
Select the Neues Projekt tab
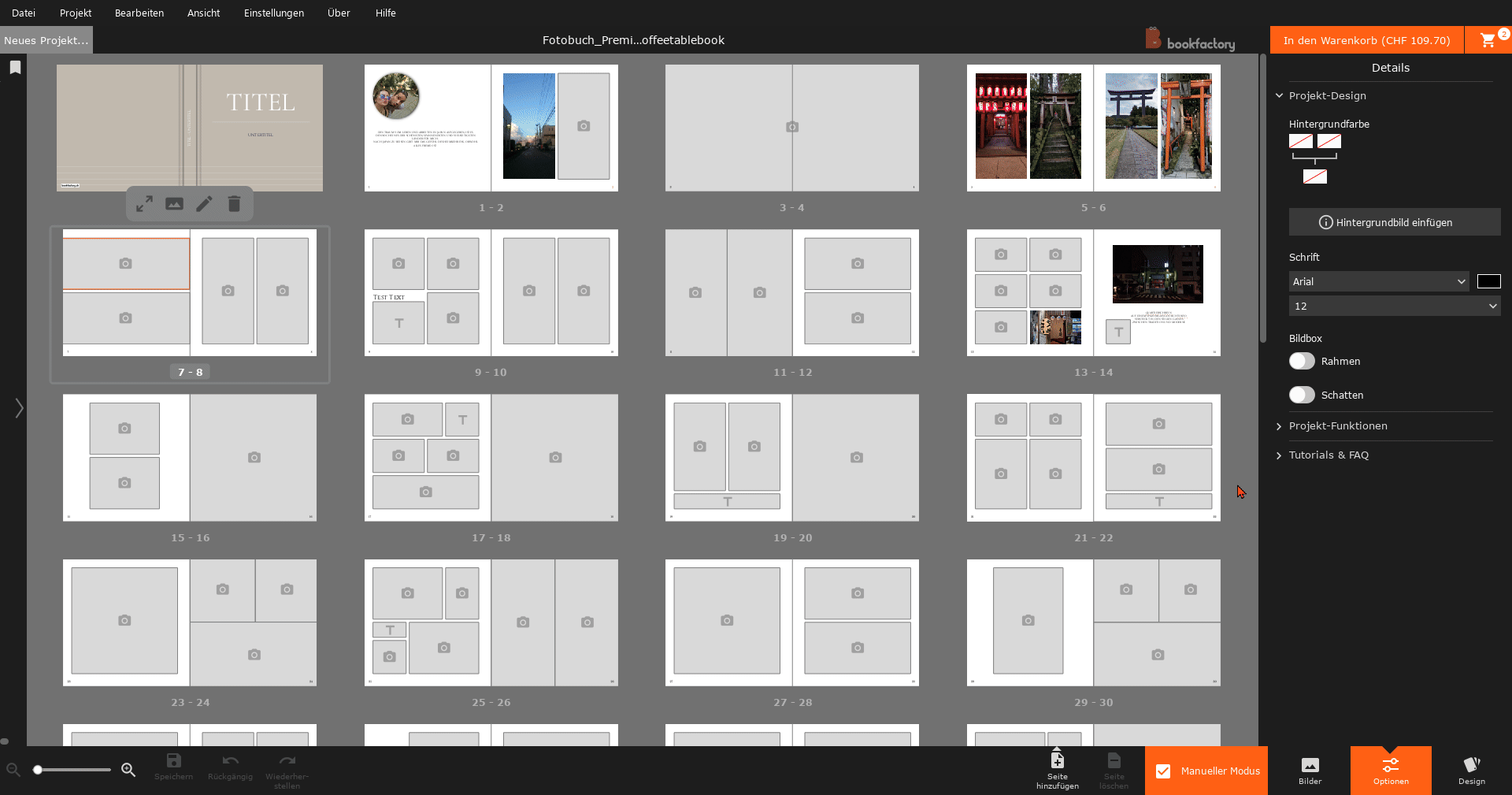click(46, 40)
